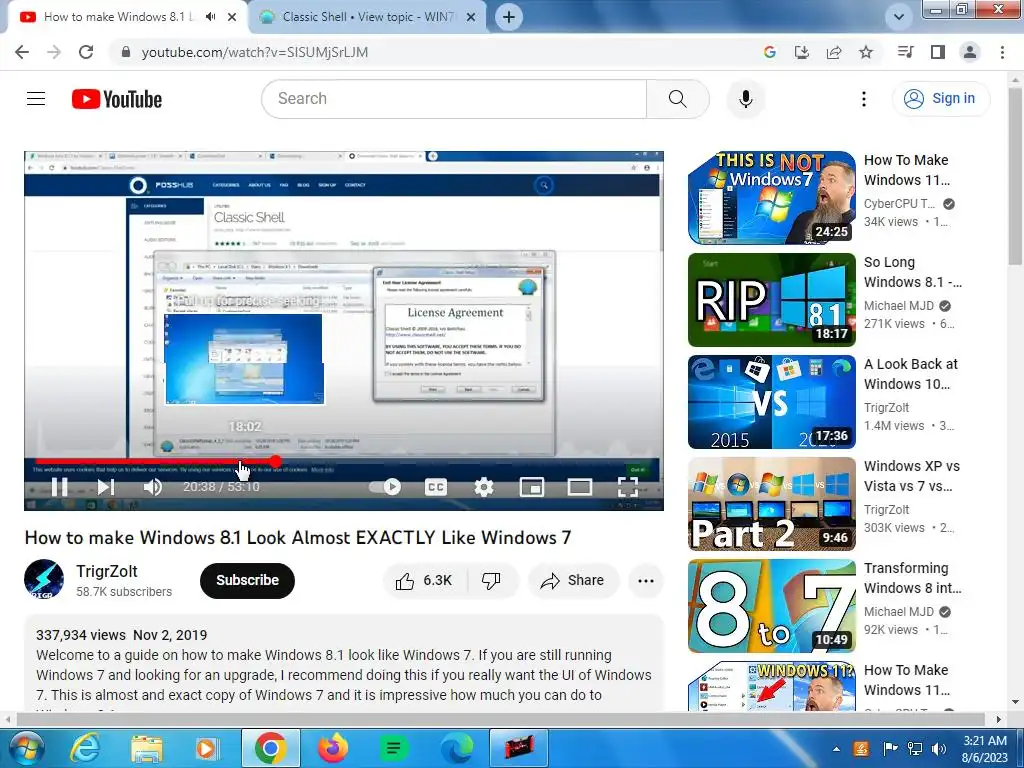Image resolution: width=1024 pixels, height=768 pixels.
Task: Open 'THIS IS NOT Windows 7' thumbnail
Action: coord(771,198)
